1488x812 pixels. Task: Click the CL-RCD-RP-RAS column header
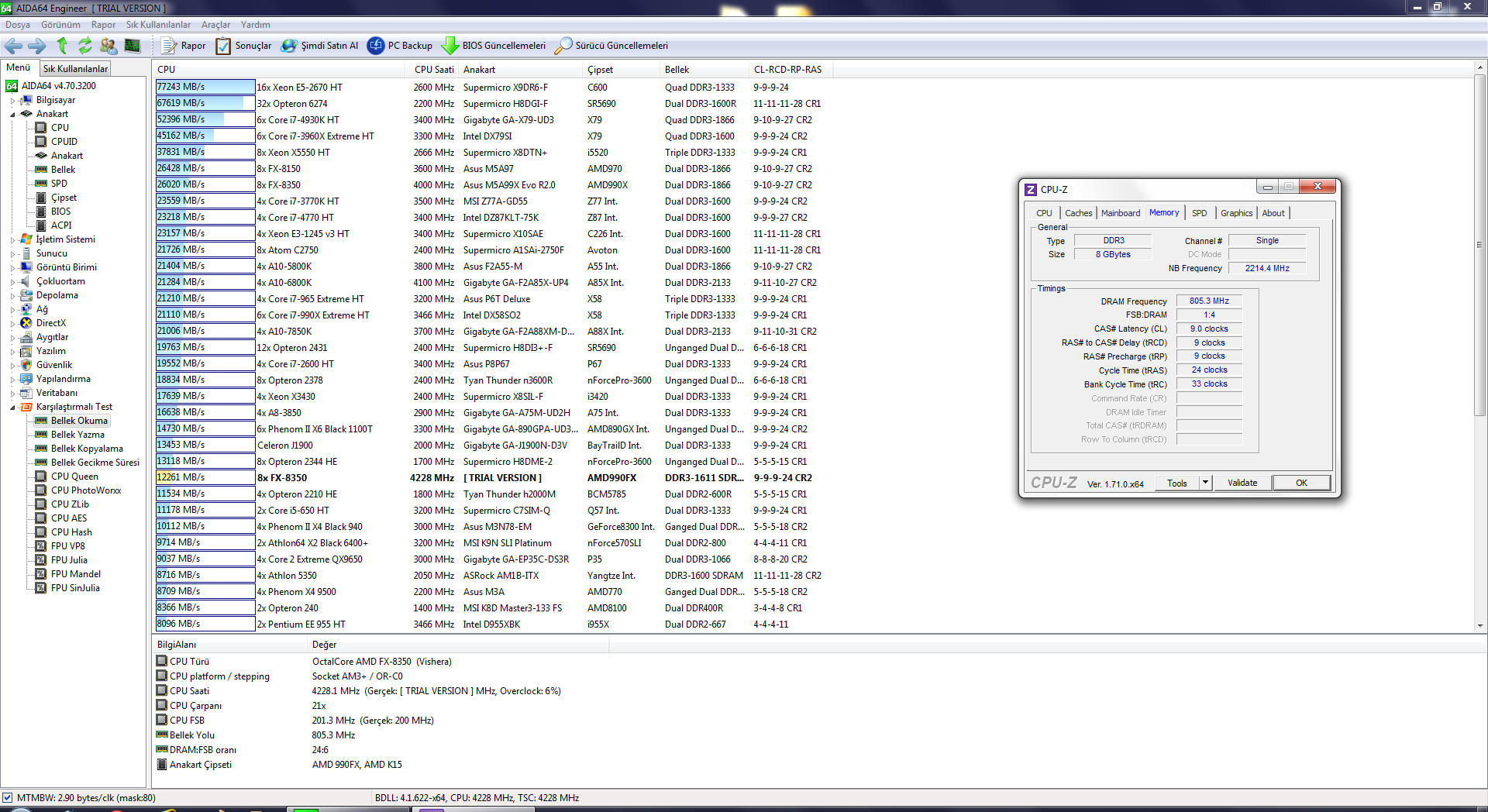click(x=789, y=70)
